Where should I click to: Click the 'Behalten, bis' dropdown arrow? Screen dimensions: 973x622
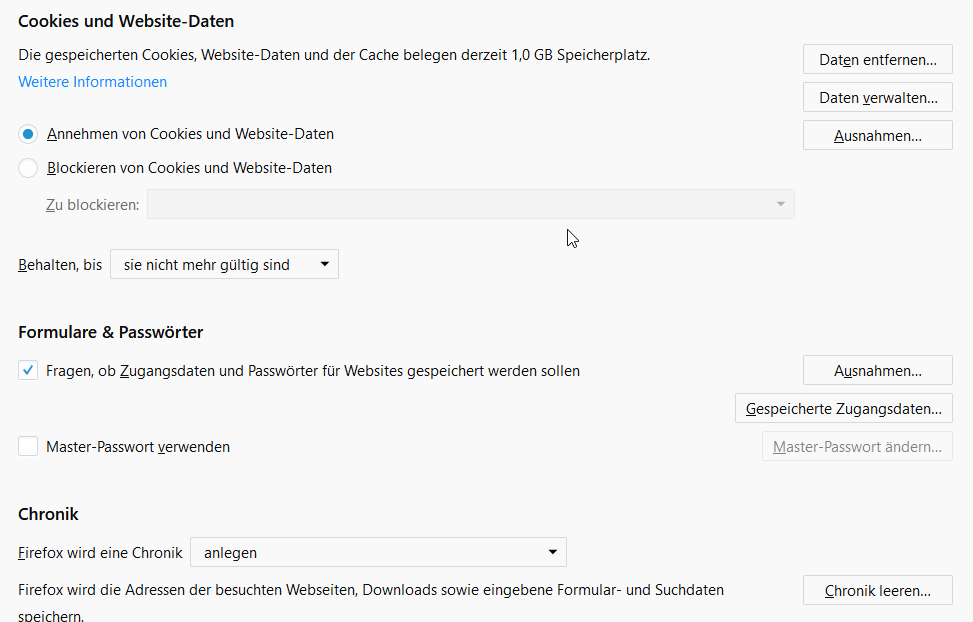tap(324, 265)
